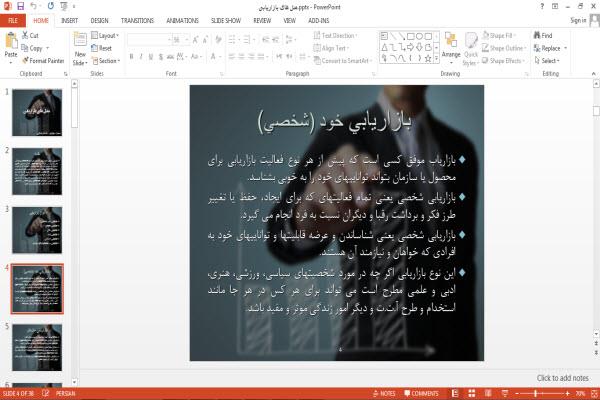Select slide 5 thumbnail

[37, 348]
